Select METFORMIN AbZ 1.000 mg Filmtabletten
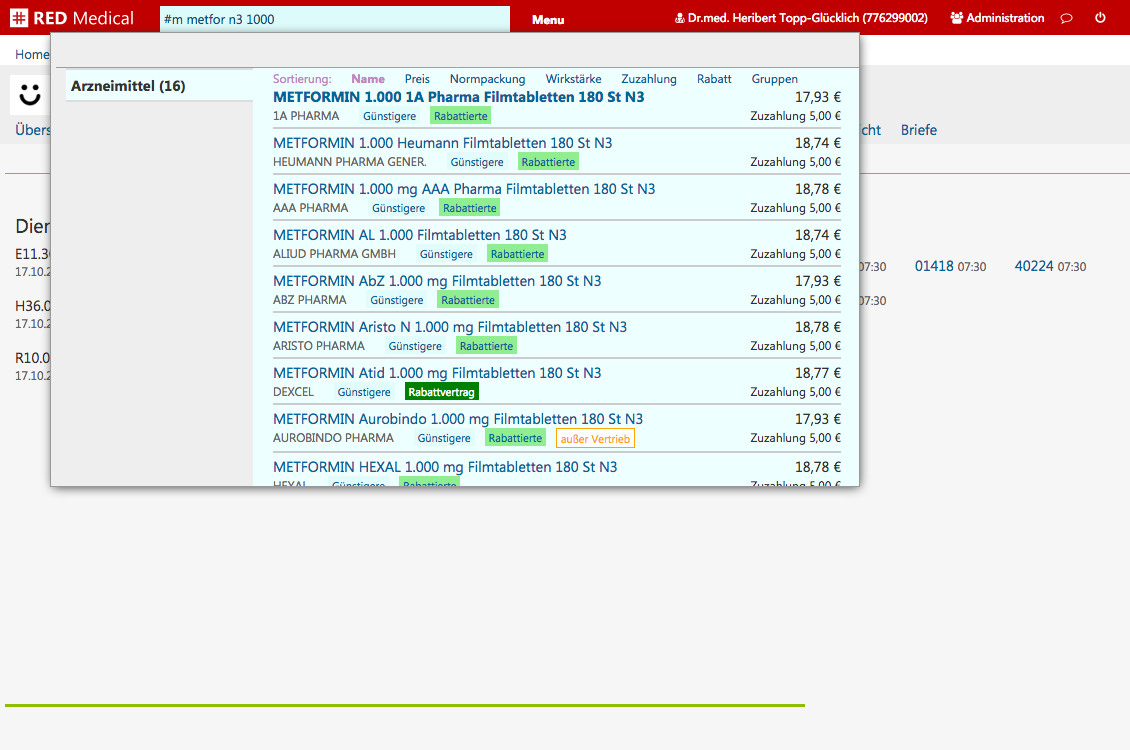 437,282
